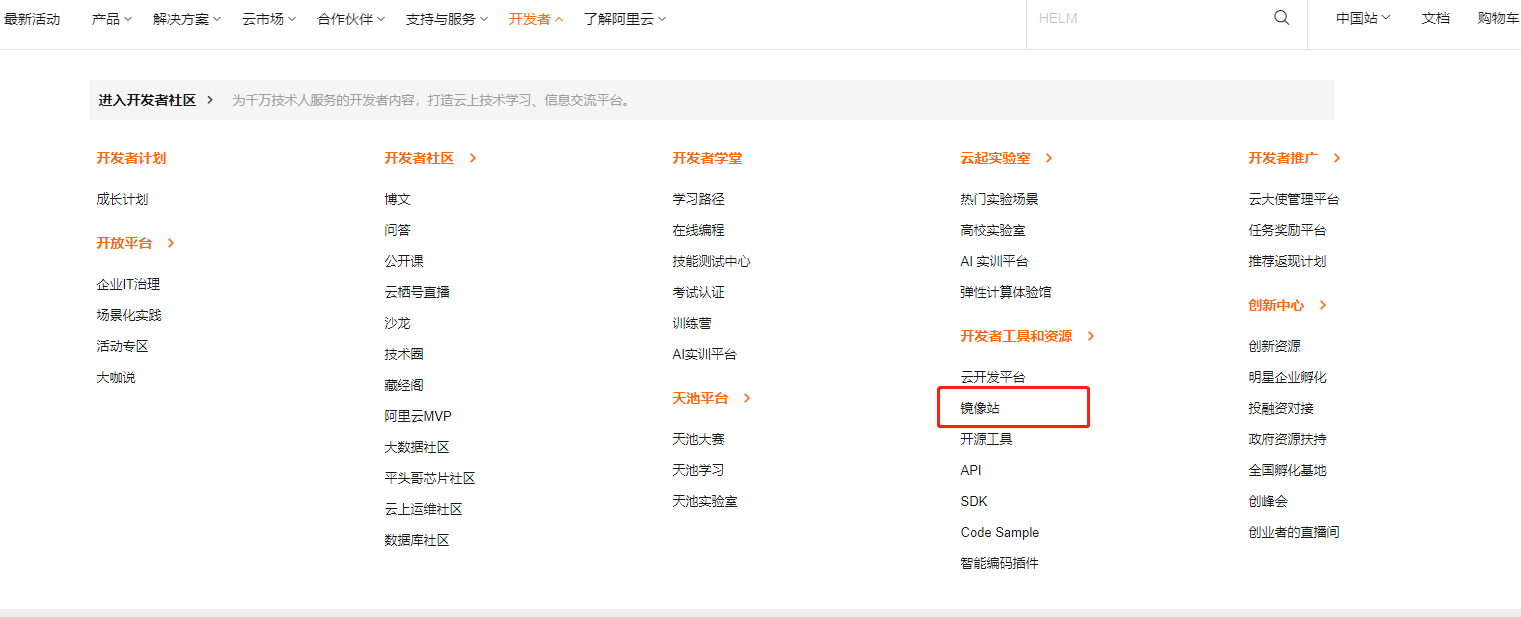Open 博文 in developer community
The width and height of the screenshot is (1521, 617).
(398, 199)
